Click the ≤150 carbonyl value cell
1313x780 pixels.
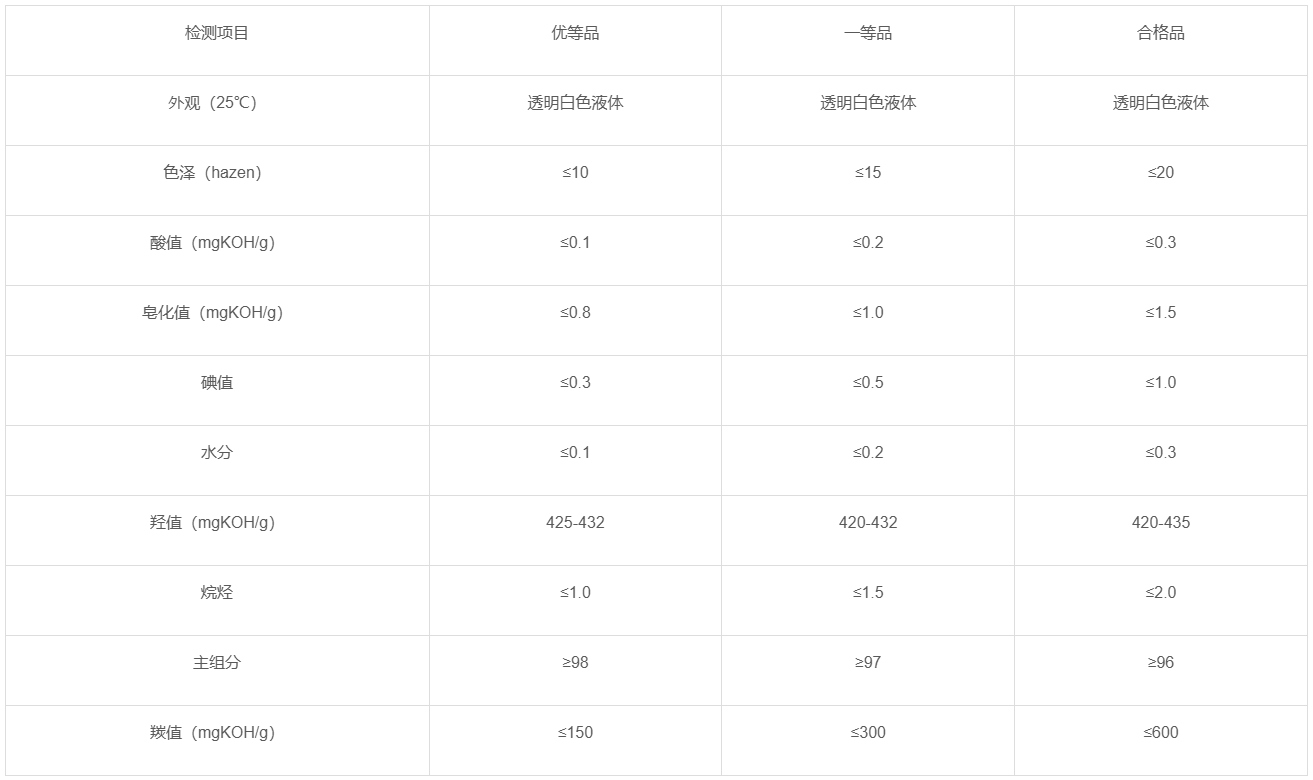click(575, 733)
